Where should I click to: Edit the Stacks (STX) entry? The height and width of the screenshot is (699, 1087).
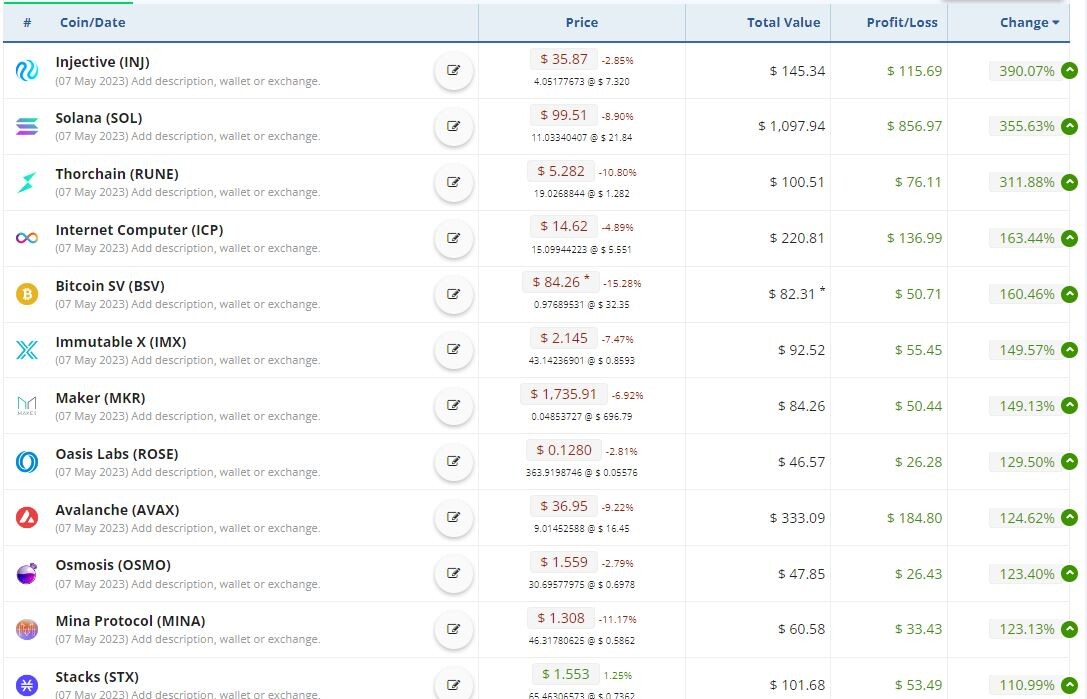[453, 685]
